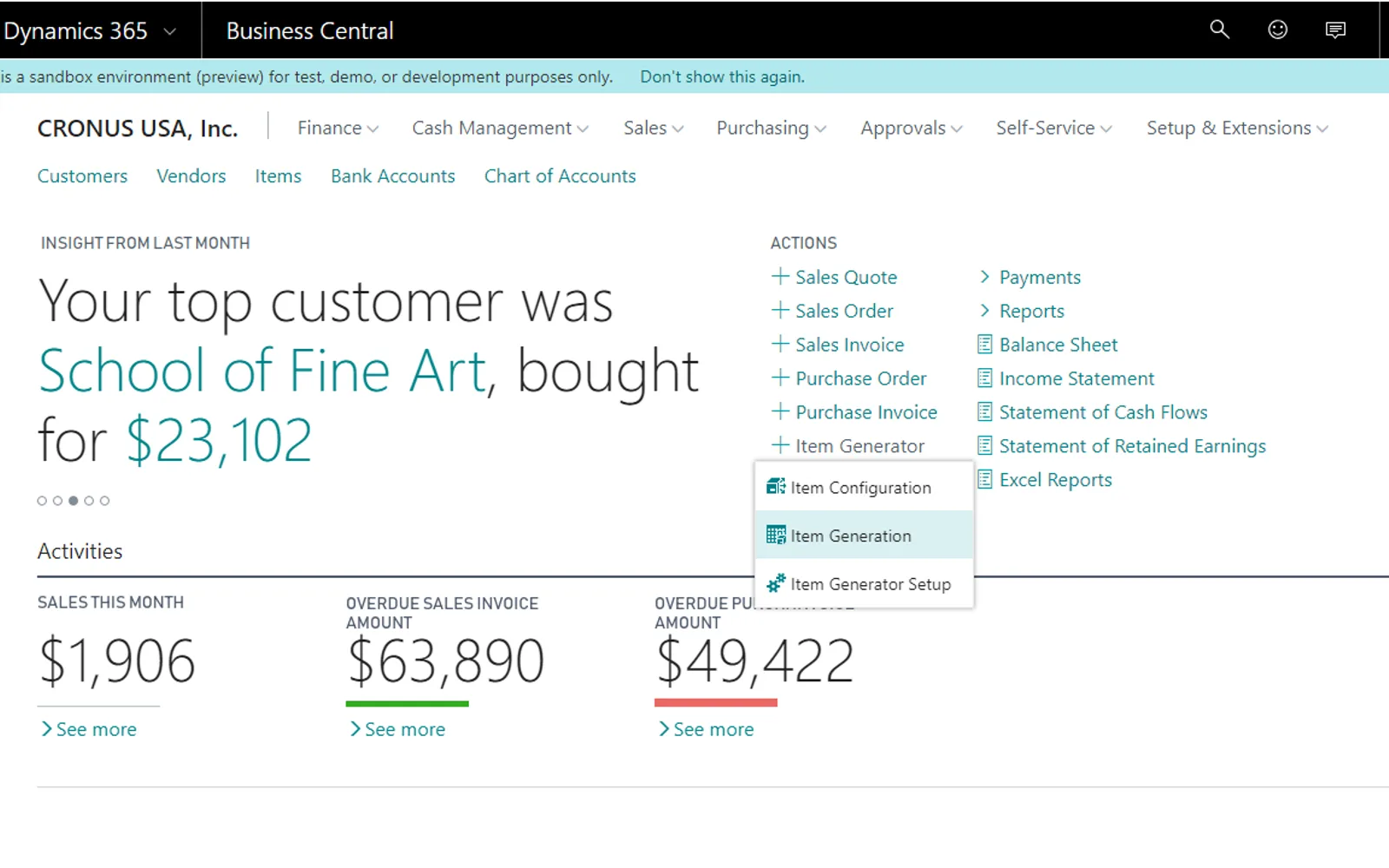Open the Customers link

pos(82,176)
